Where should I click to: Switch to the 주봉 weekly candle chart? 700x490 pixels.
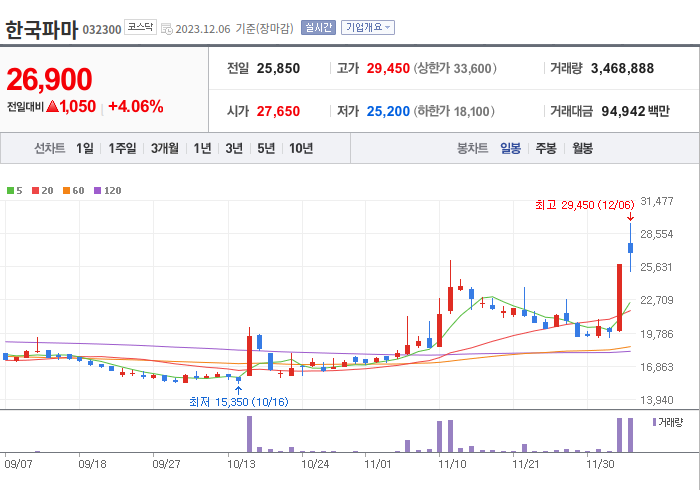coord(546,148)
